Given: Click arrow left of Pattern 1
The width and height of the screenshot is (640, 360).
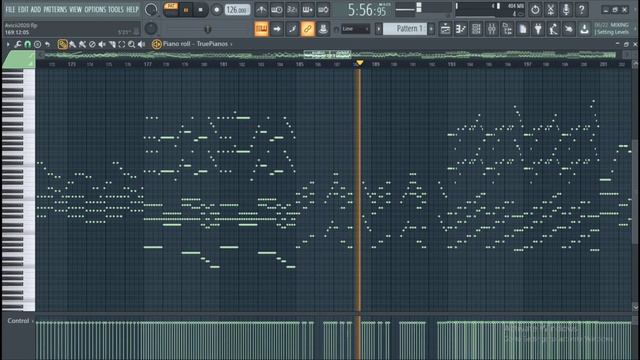Looking at the screenshot, I should [378, 29].
